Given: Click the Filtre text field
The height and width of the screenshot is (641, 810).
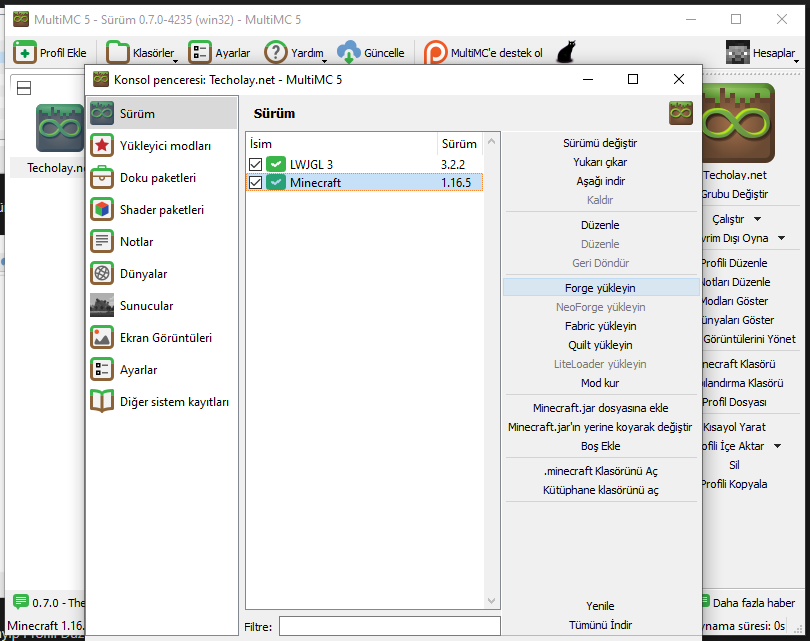Looking at the screenshot, I should point(390,626).
